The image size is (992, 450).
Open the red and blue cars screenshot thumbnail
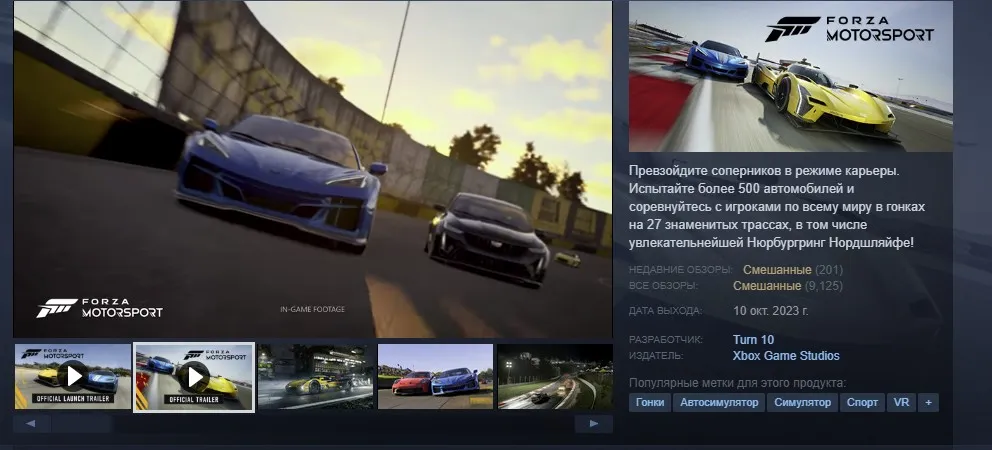coord(435,377)
